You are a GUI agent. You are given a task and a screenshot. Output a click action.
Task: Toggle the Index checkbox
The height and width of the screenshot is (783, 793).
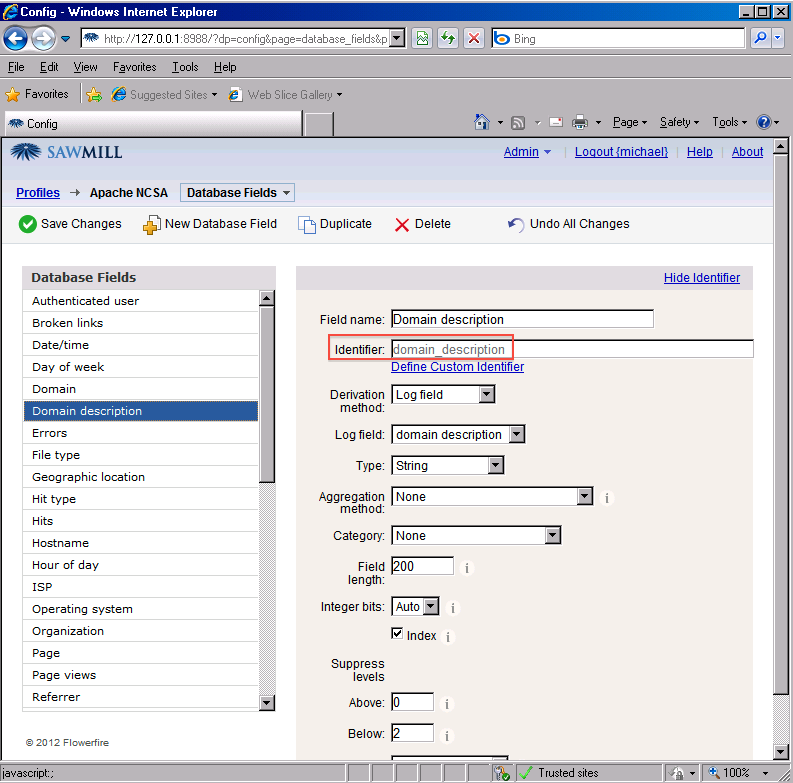tap(397, 634)
